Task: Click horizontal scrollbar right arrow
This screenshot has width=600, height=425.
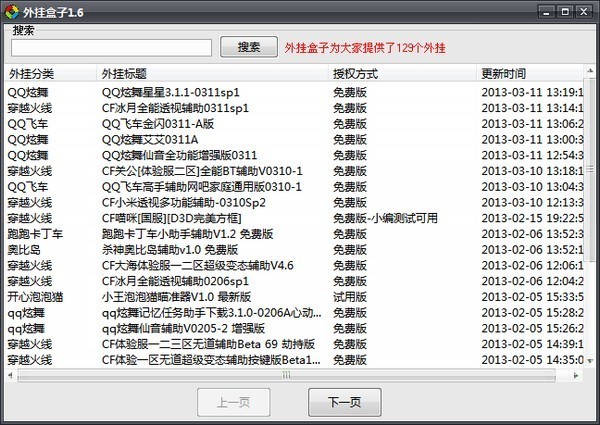Action: pos(576,375)
